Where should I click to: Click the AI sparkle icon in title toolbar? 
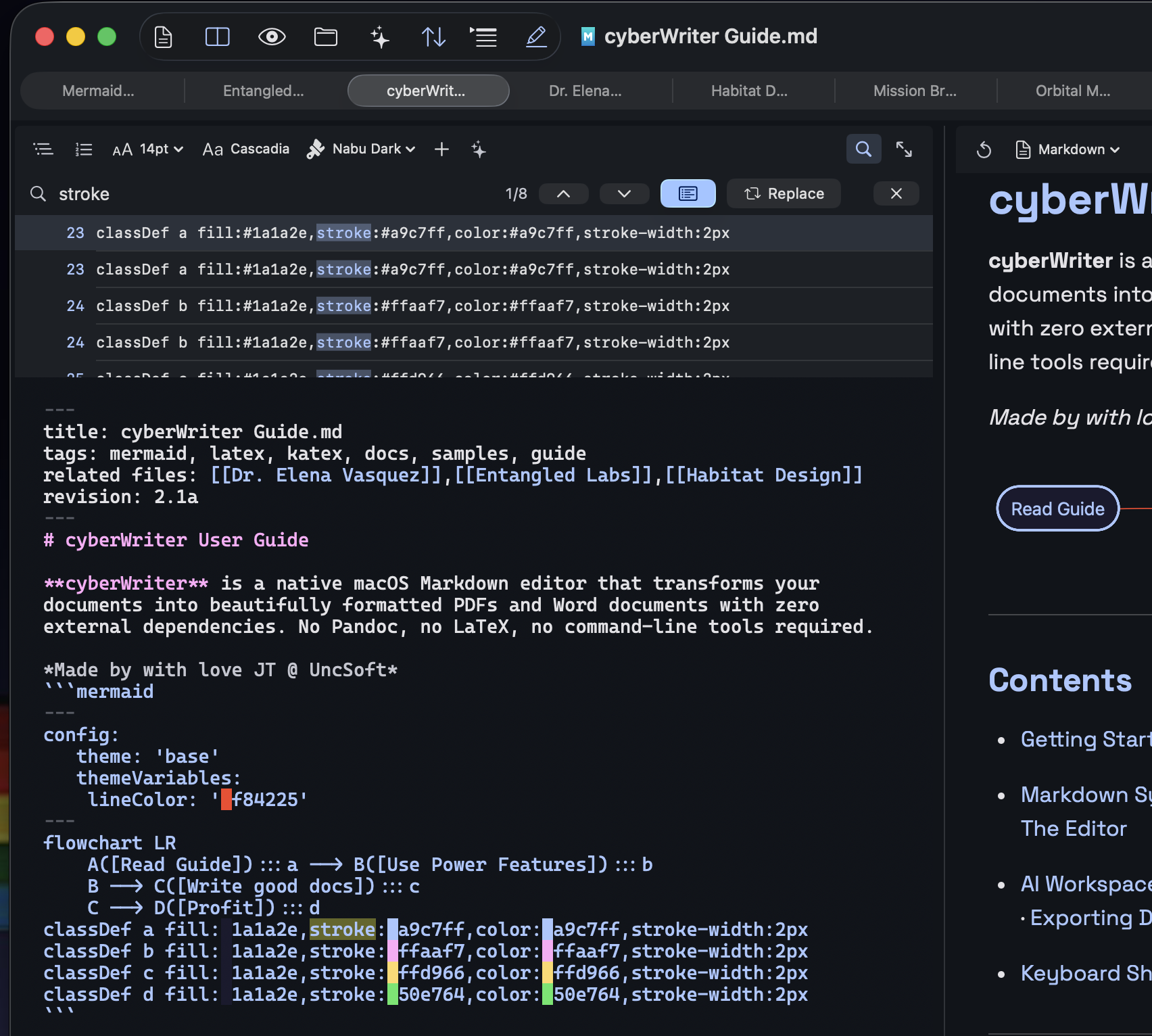tap(380, 37)
